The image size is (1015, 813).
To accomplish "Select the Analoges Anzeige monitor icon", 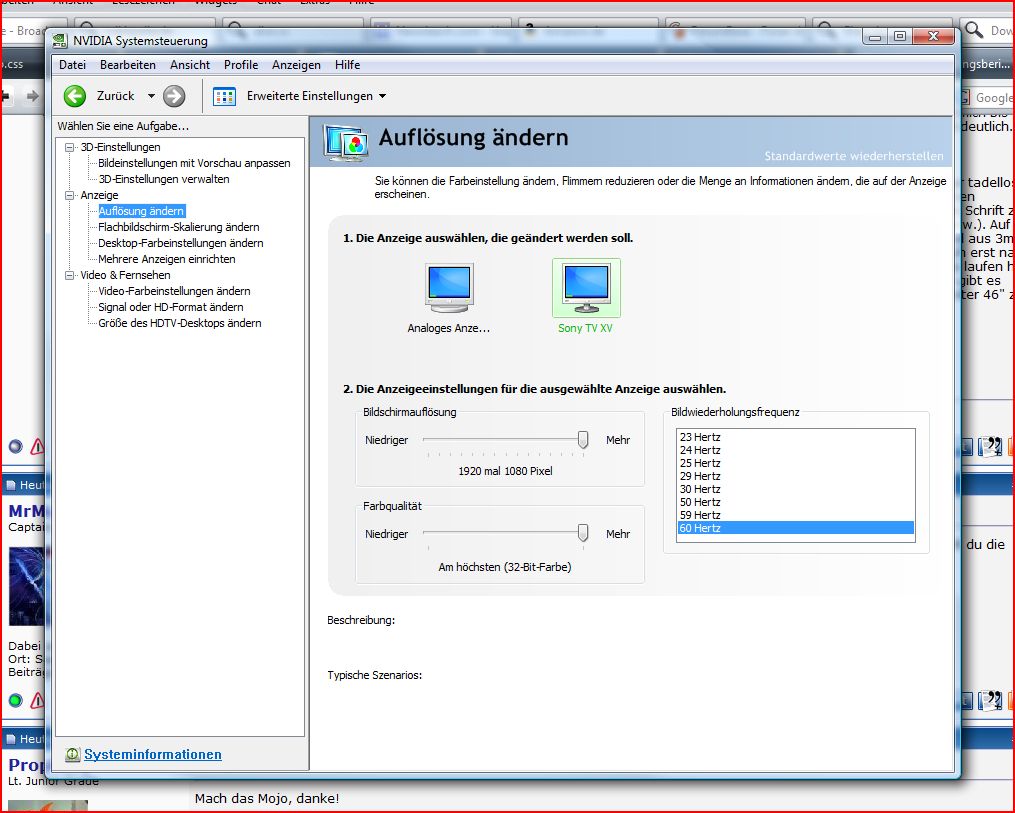I will [449, 288].
